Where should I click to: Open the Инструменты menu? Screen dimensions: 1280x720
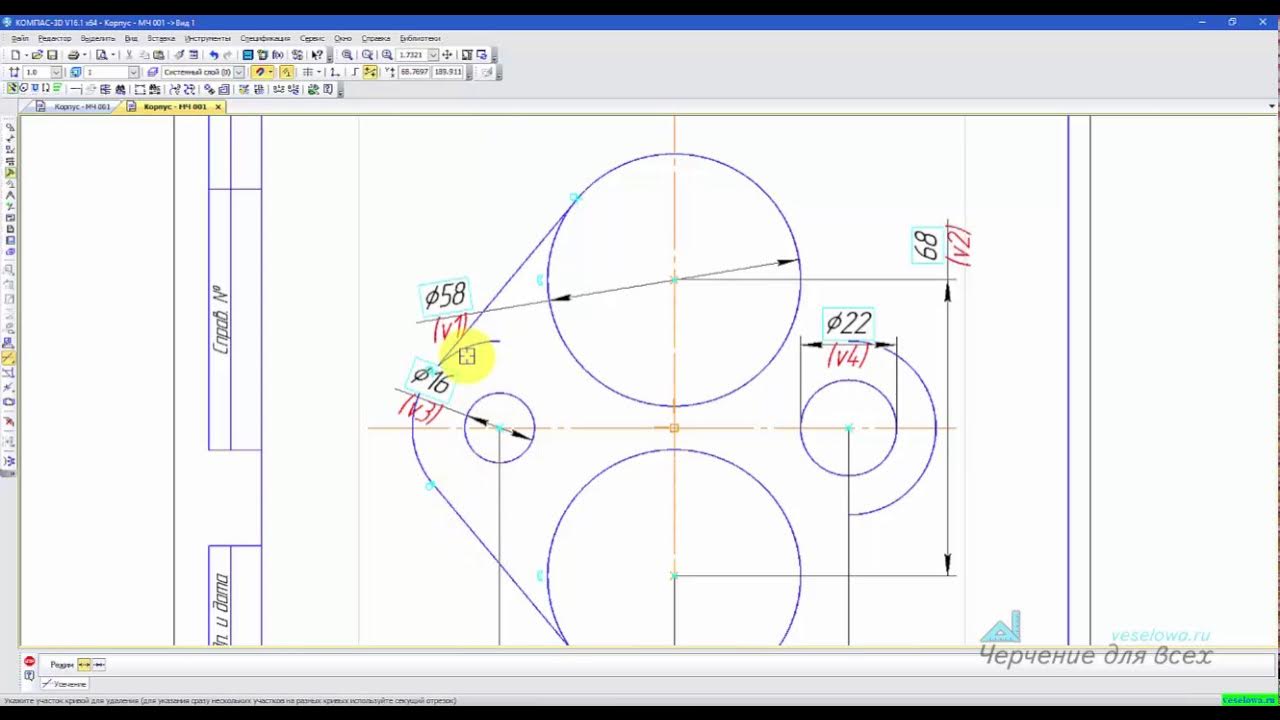[x=208, y=38]
